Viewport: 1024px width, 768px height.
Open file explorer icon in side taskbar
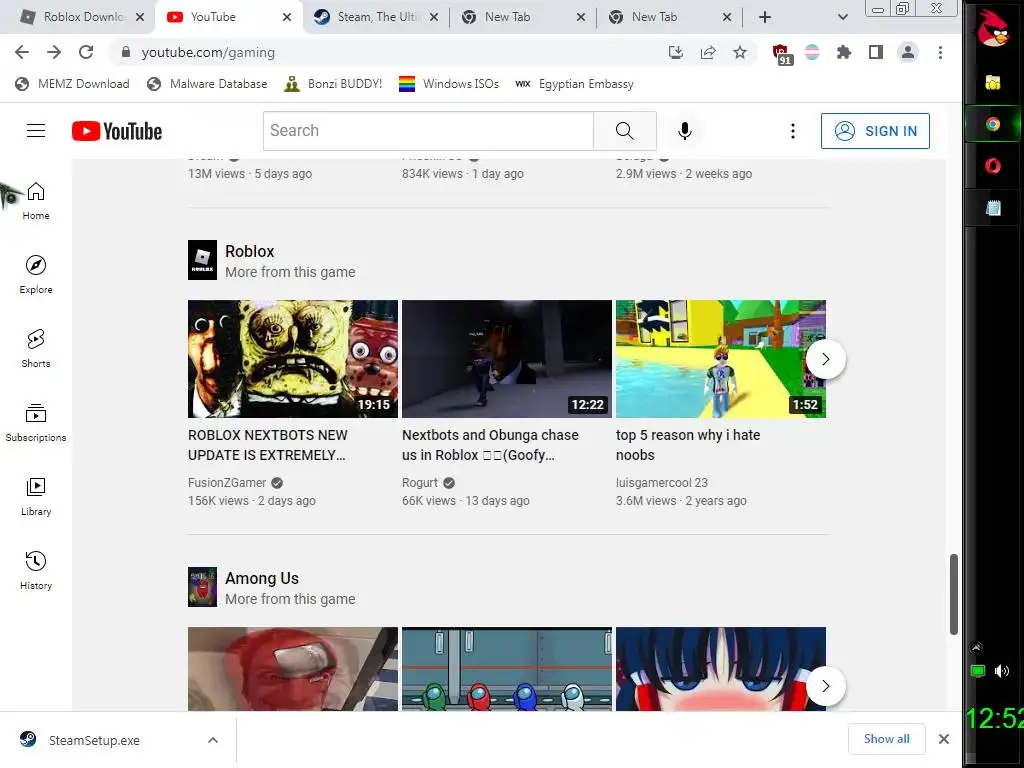[993, 82]
